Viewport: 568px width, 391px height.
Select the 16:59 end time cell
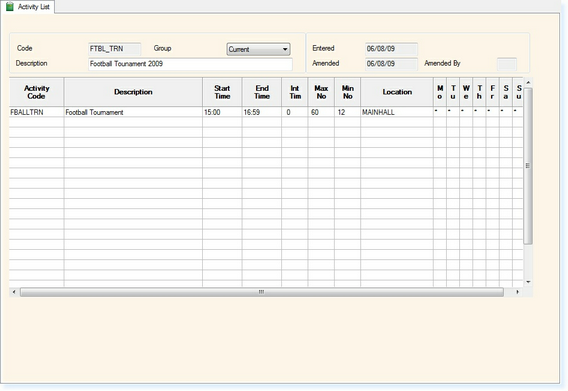point(262,112)
